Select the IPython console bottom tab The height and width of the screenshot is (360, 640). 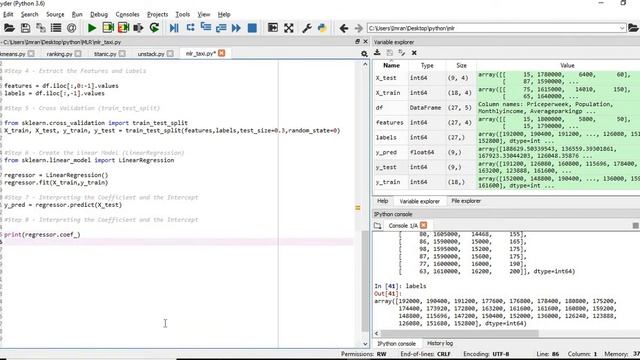[396, 344]
